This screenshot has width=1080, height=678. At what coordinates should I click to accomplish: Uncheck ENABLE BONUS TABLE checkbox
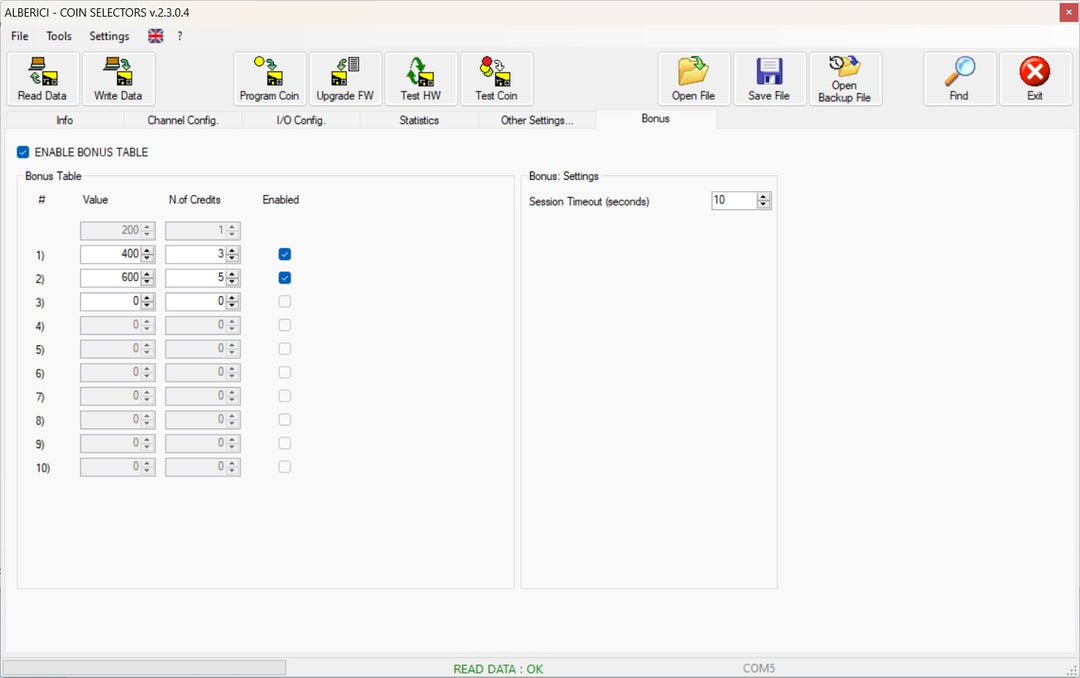[23, 152]
